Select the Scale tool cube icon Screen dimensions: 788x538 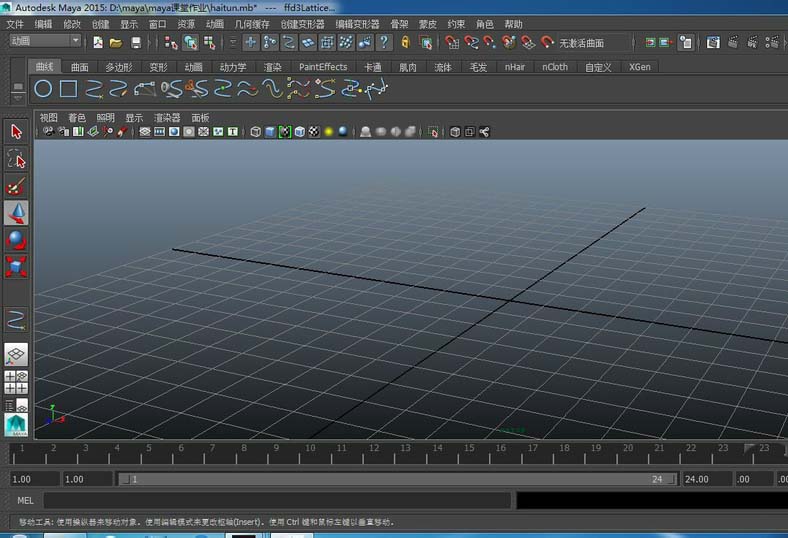[16, 266]
